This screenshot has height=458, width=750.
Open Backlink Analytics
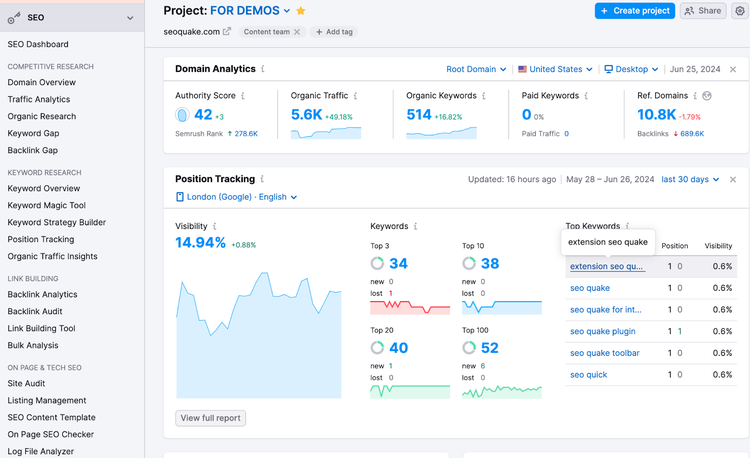(x=42, y=294)
